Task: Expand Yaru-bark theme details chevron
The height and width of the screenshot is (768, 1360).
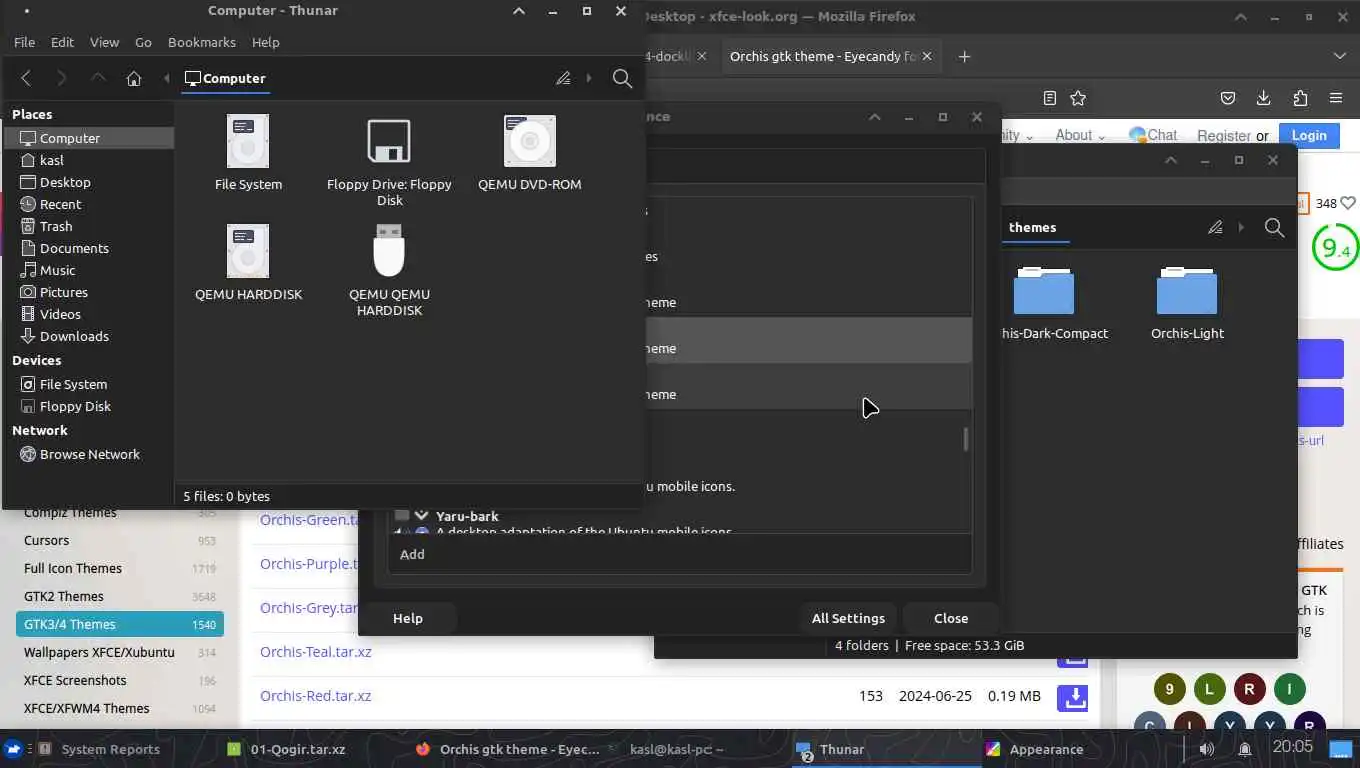Action: pyautogui.click(x=421, y=516)
